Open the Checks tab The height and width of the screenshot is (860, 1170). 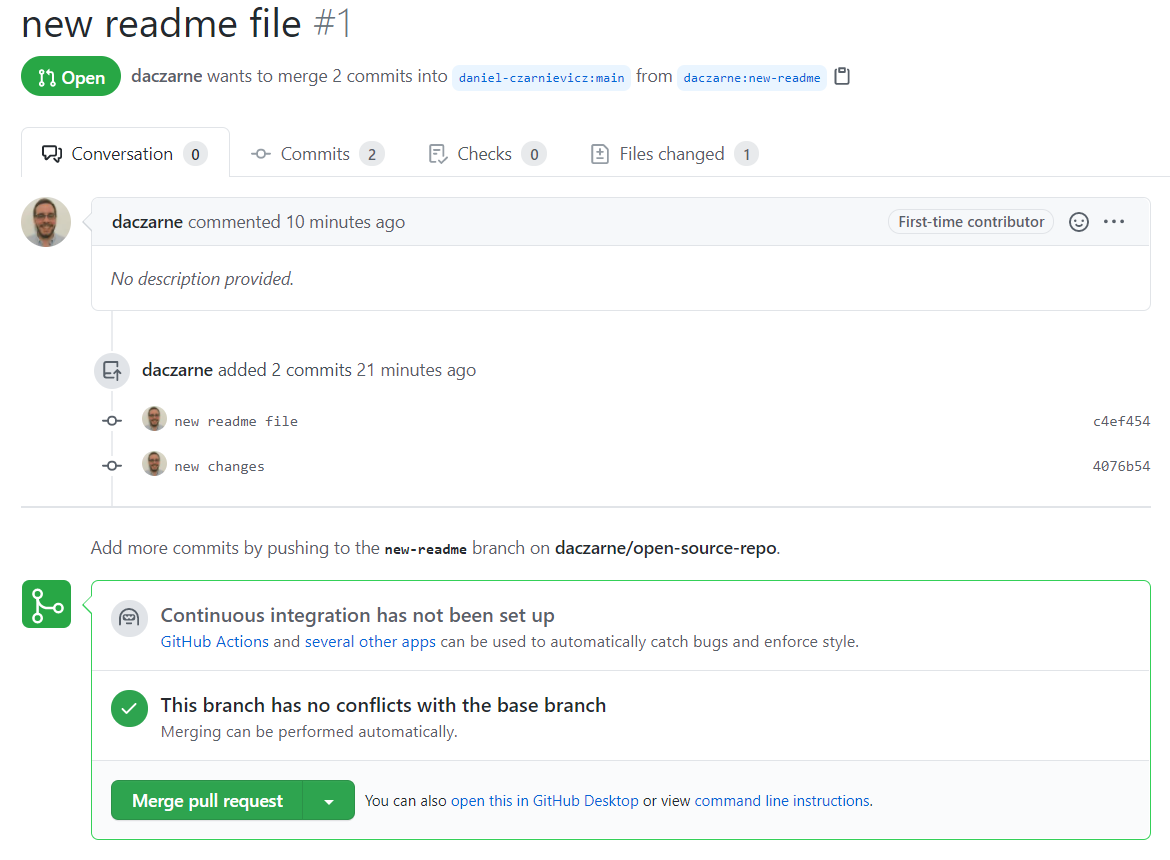pos(485,154)
